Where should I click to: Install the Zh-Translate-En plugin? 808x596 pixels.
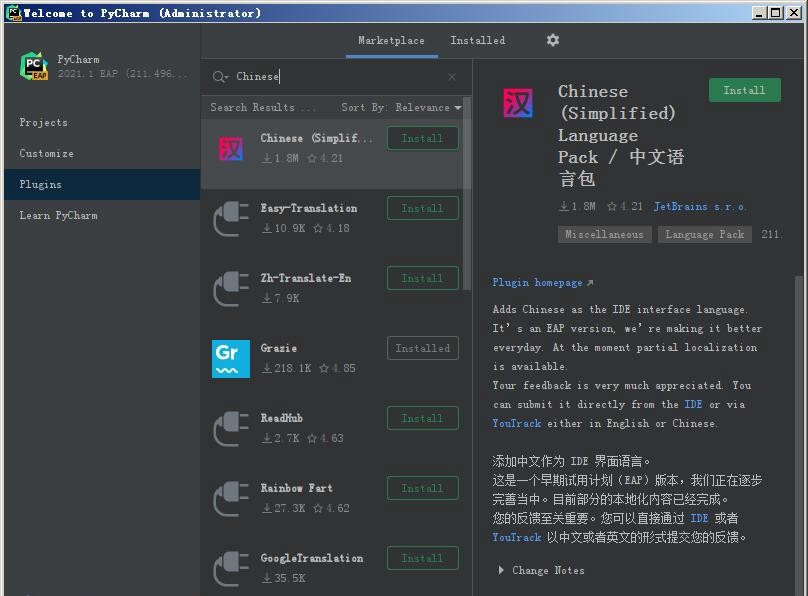pyautogui.click(x=423, y=278)
